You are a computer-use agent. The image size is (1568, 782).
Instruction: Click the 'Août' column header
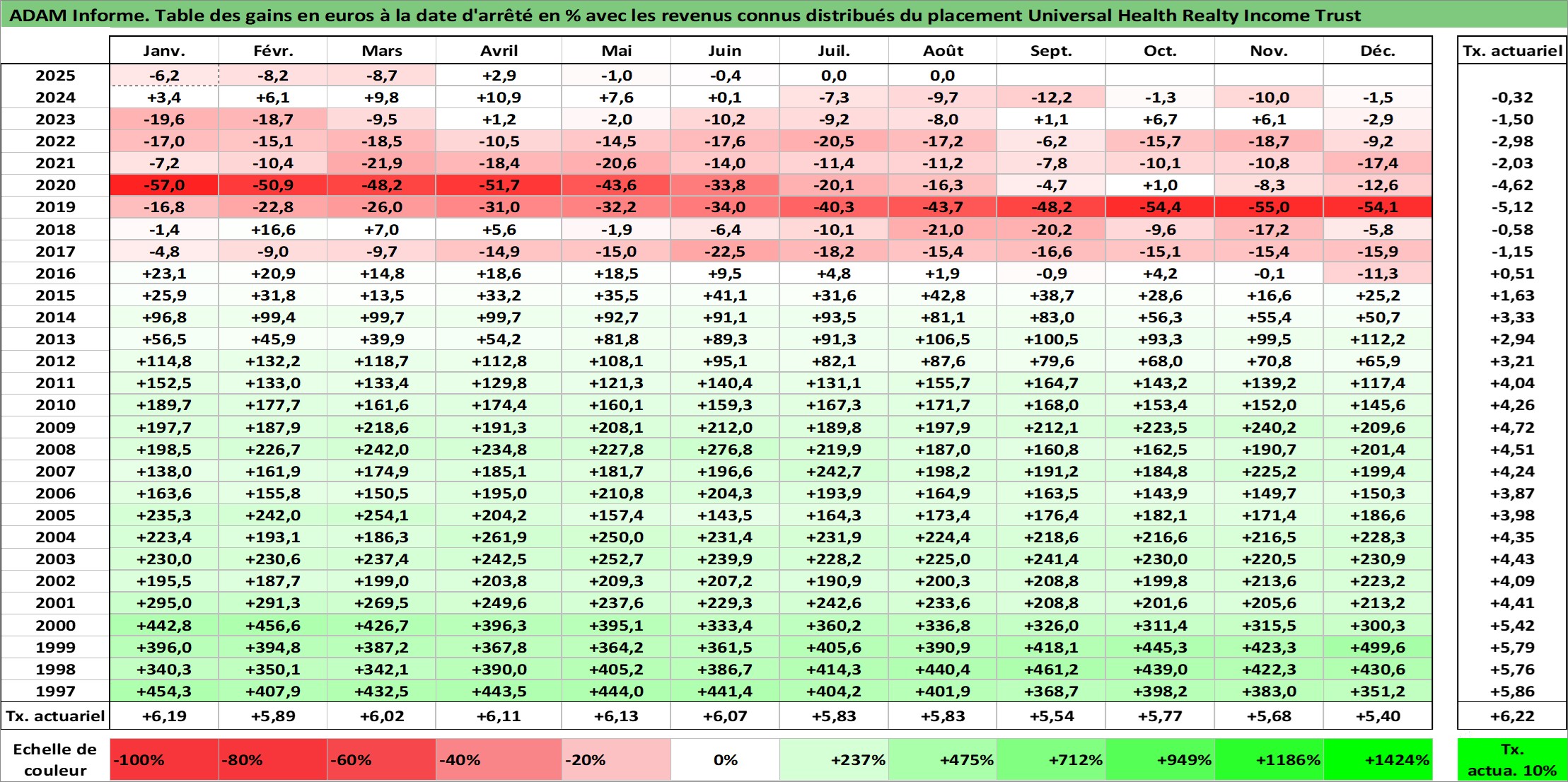coord(943,50)
